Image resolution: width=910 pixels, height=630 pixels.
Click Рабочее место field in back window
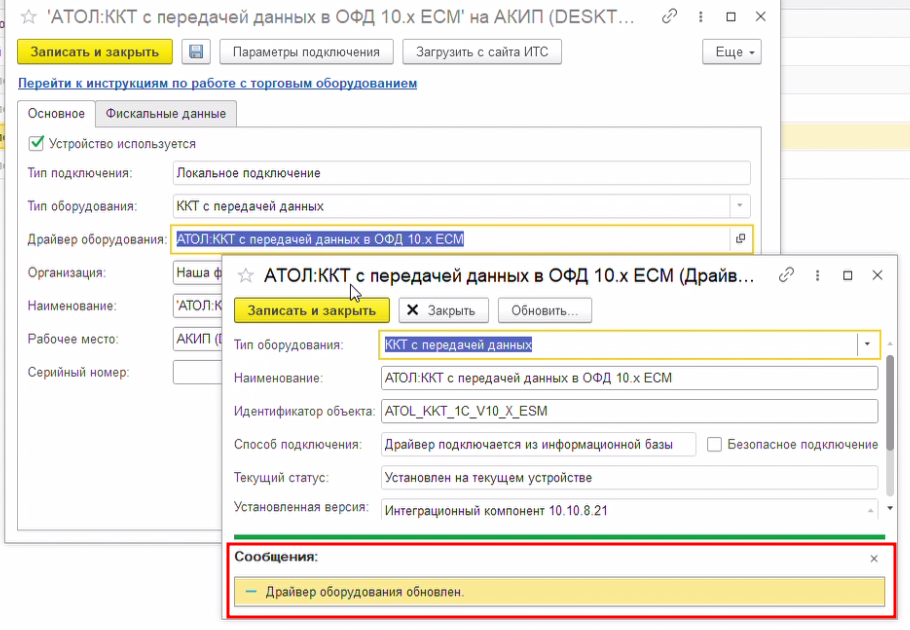tap(197, 339)
